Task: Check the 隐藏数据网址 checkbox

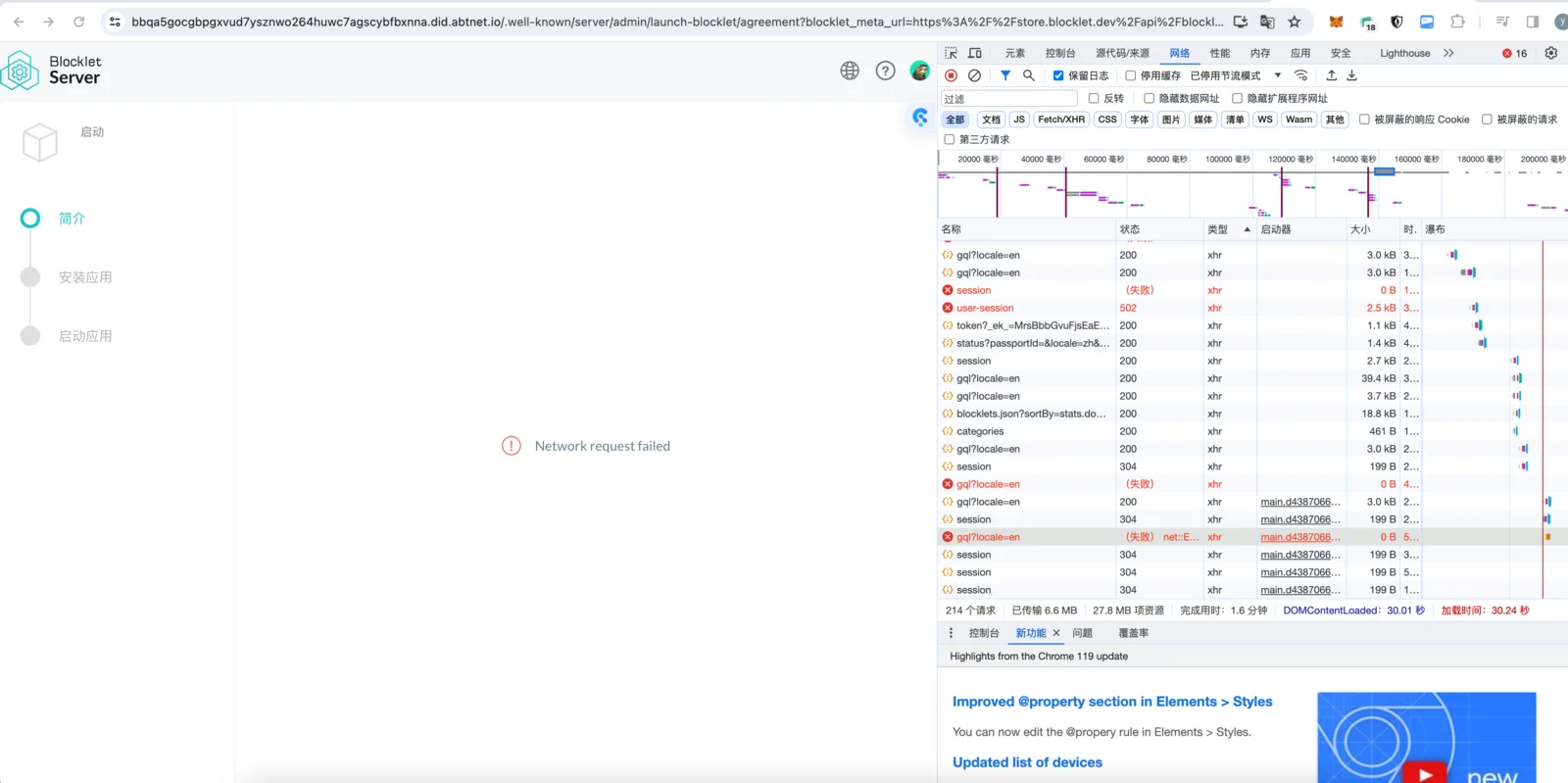Action: pos(1149,98)
